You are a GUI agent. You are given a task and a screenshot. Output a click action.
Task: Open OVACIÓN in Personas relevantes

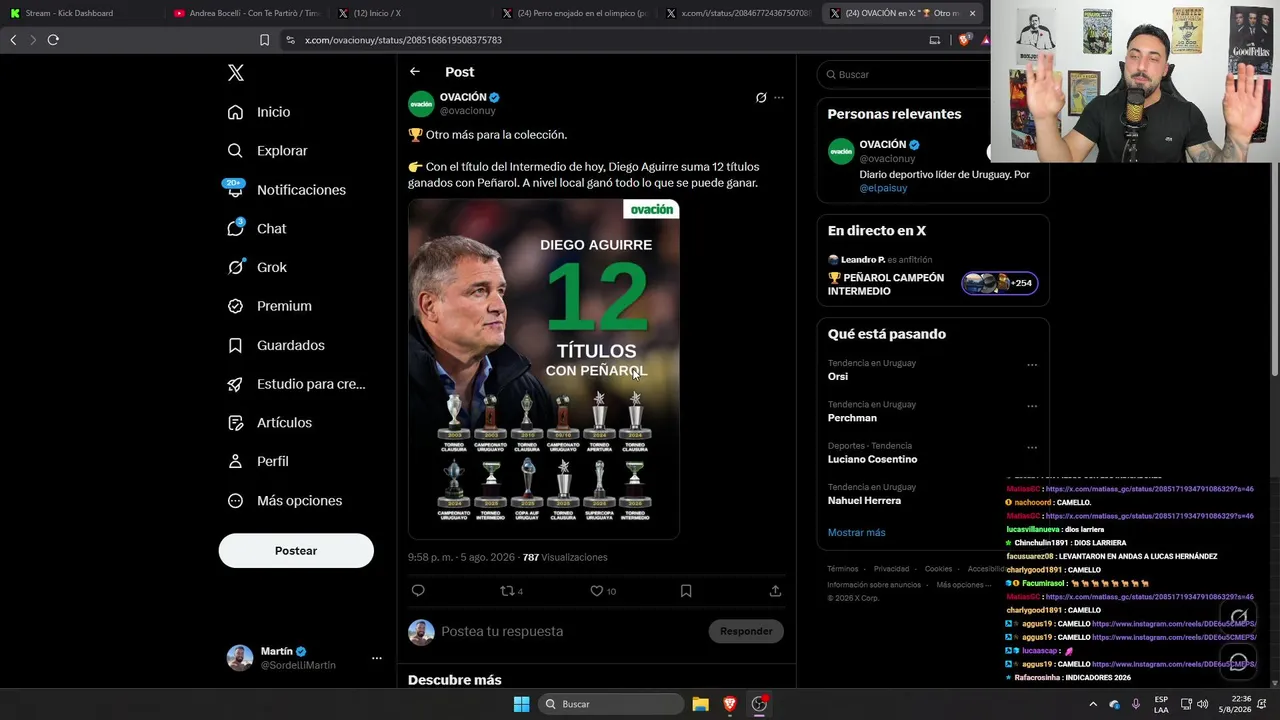pos(883,144)
